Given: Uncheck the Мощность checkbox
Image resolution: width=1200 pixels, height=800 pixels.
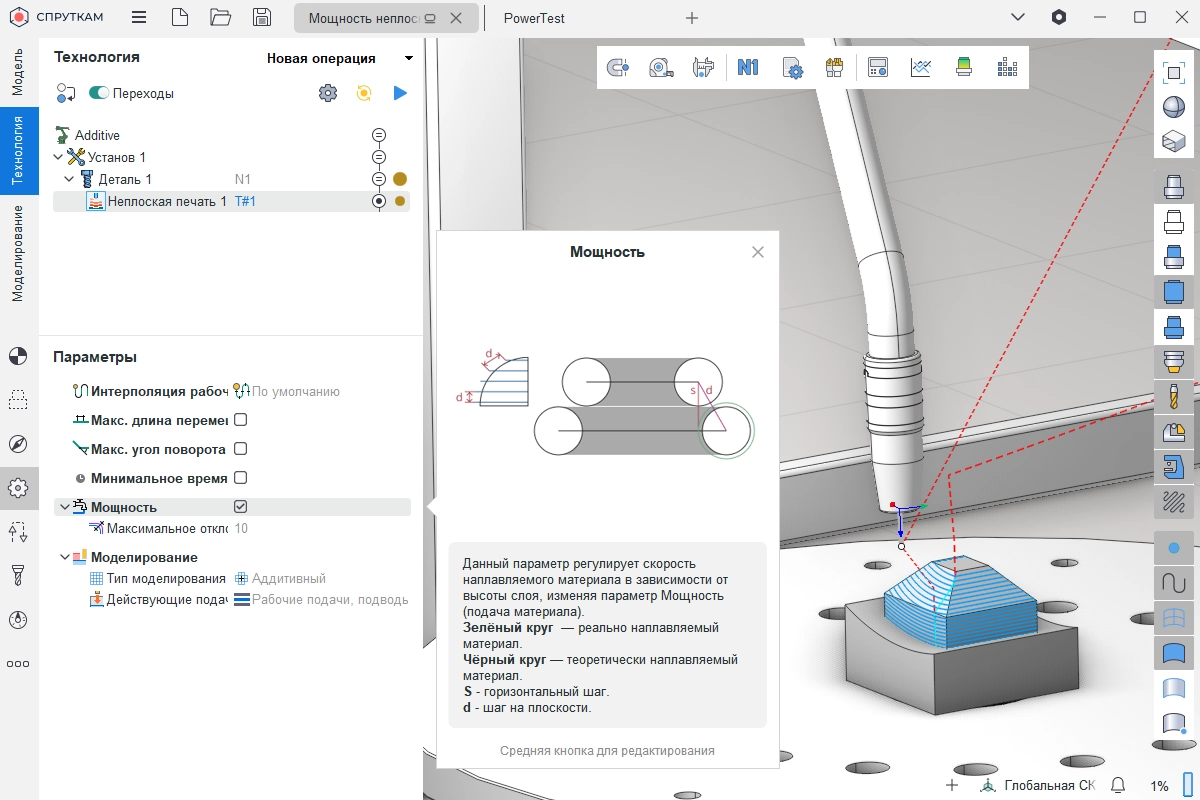Looking at the screenshot, I should [x=240, y=507].
